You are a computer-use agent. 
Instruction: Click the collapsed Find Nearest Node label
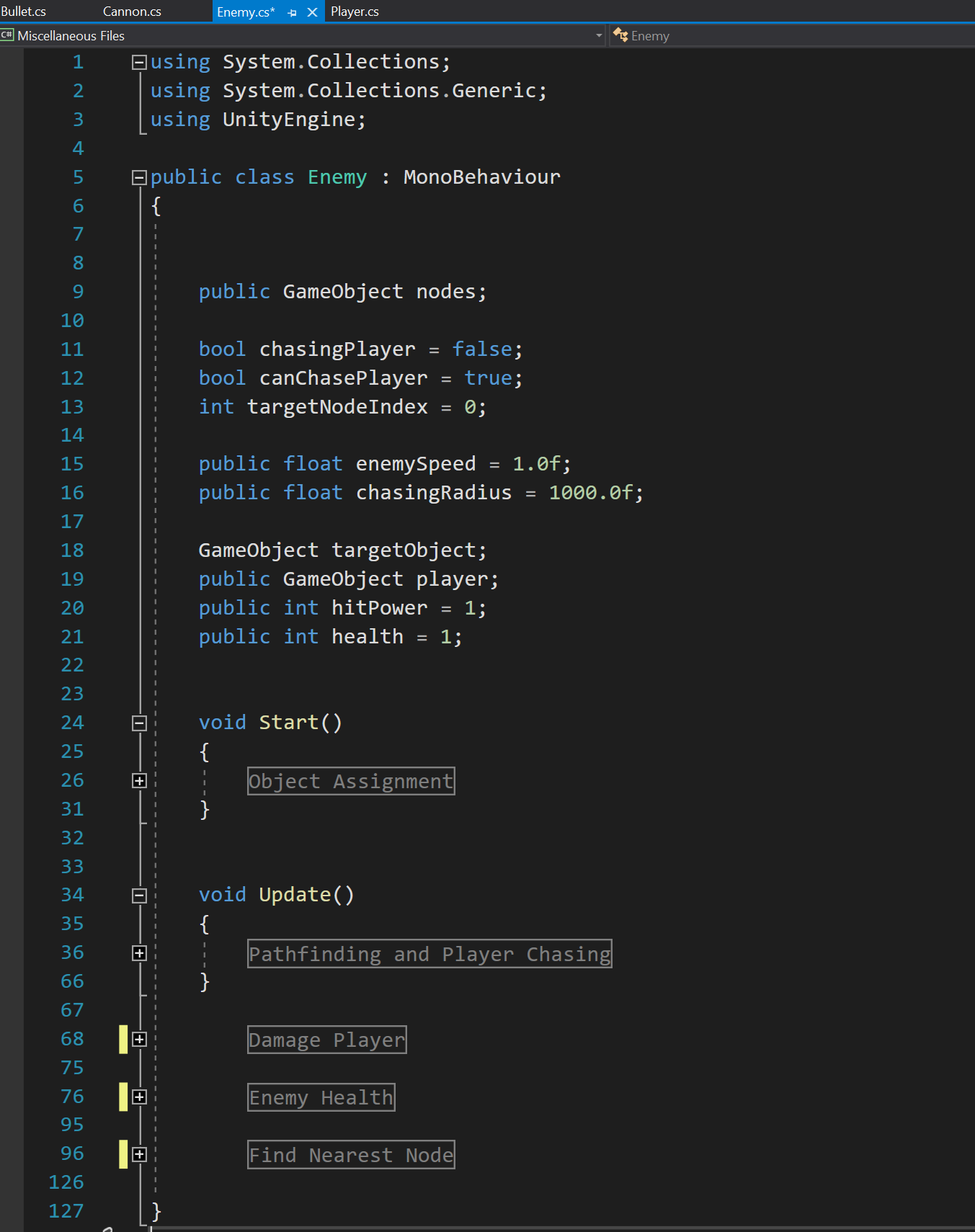[351, 1155]
